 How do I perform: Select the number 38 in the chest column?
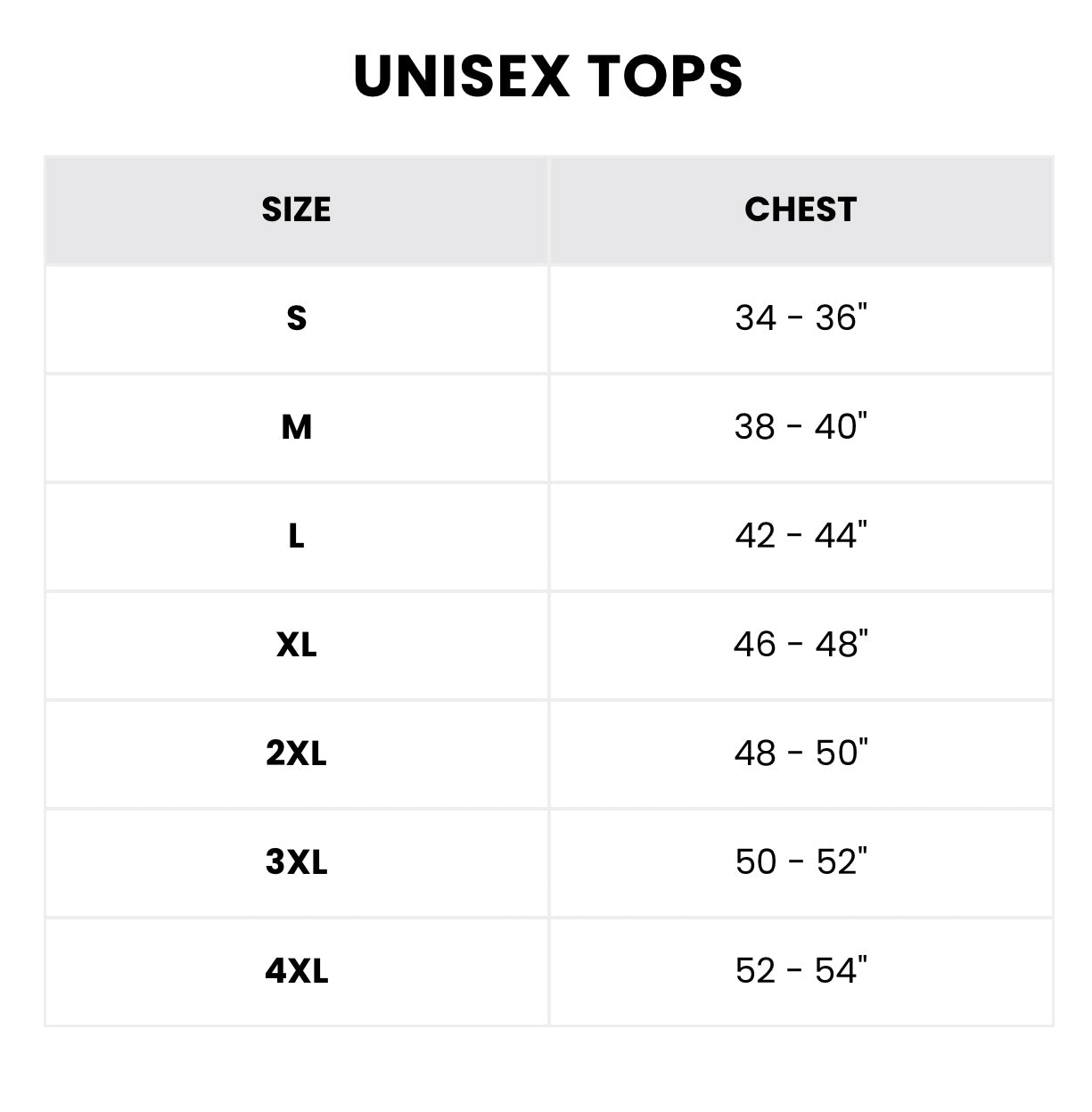click(x=755, y=427)
